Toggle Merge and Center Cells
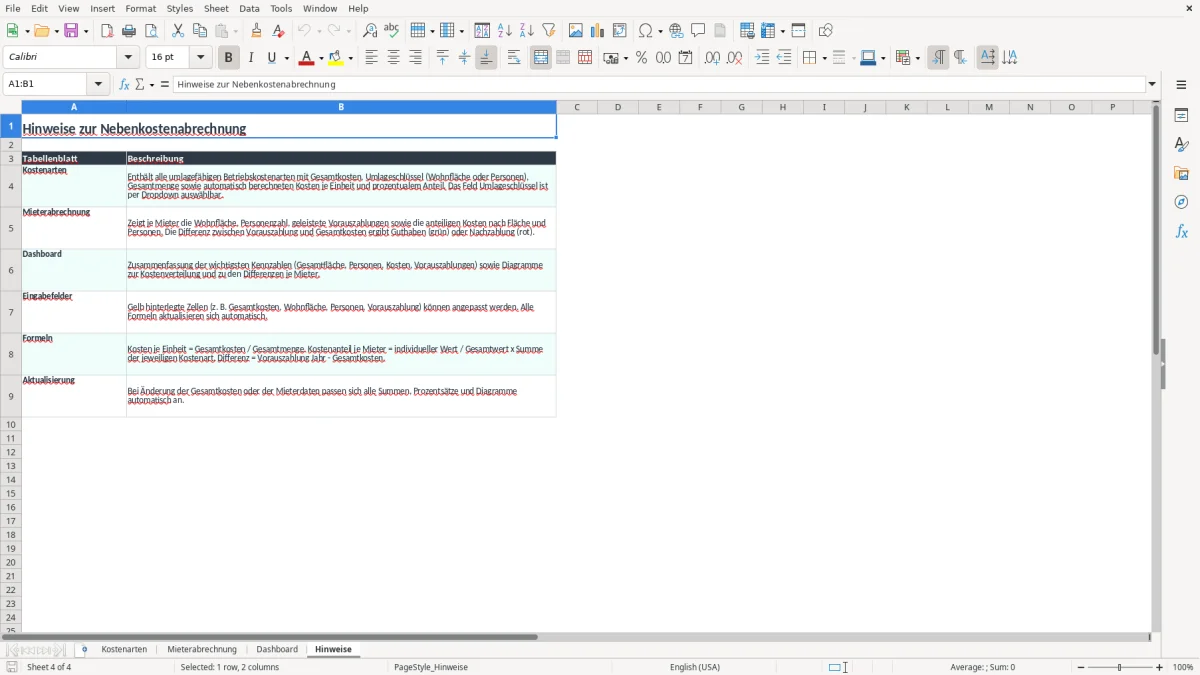The image size is (1200, 675). (541, 58)
